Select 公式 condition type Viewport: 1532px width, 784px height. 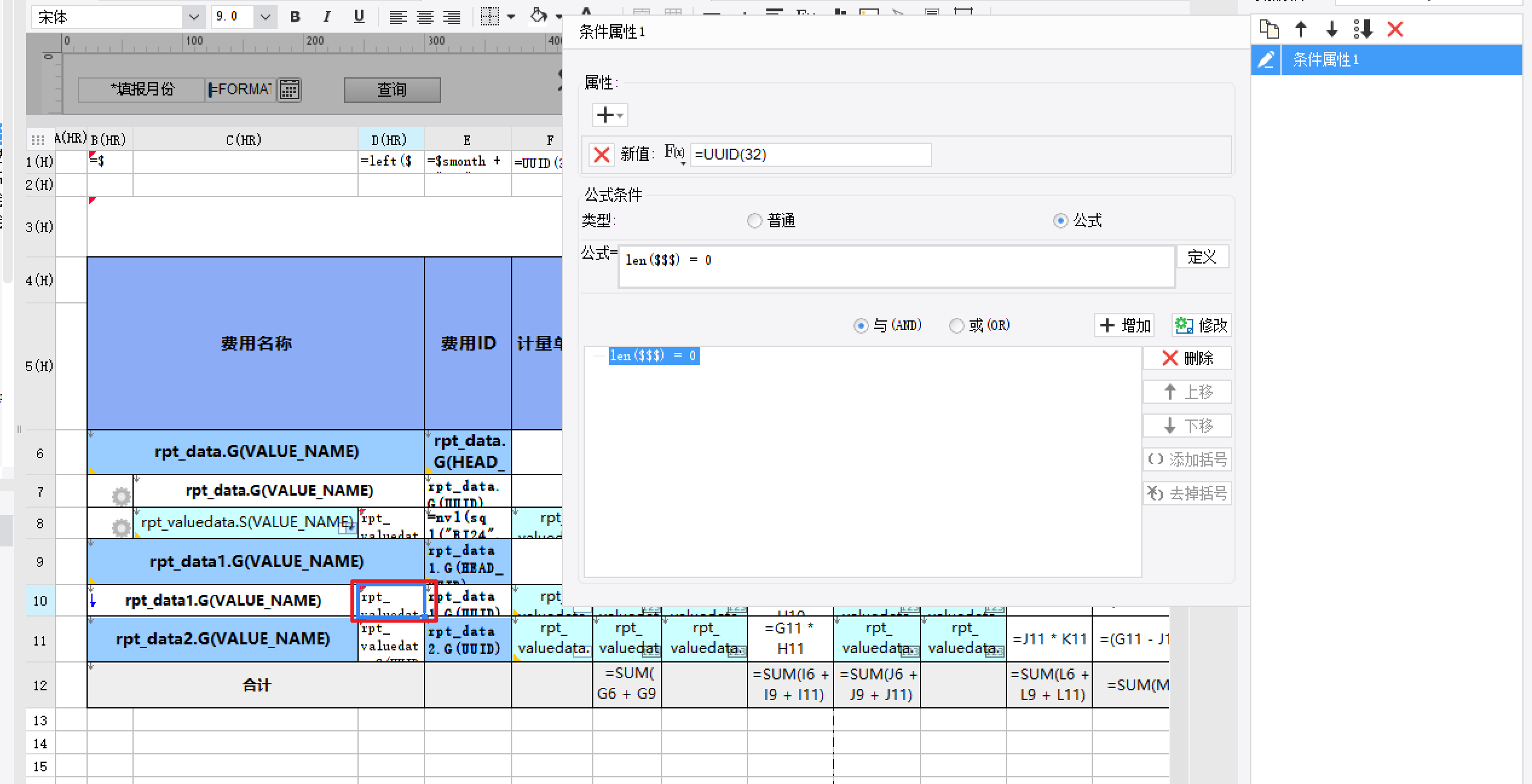coord(1060,221)
